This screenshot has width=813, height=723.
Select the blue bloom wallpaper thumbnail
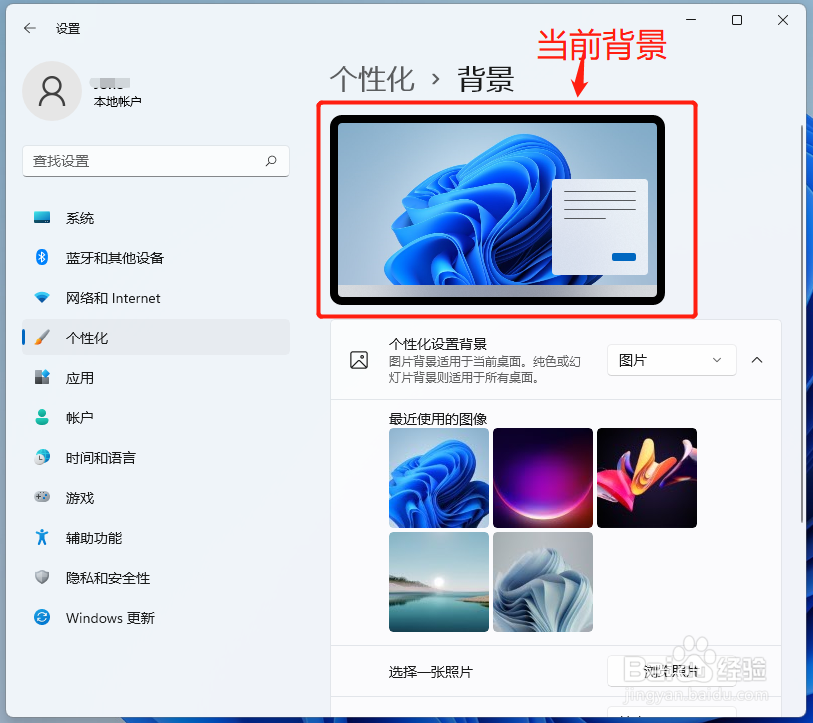(439, 478)
